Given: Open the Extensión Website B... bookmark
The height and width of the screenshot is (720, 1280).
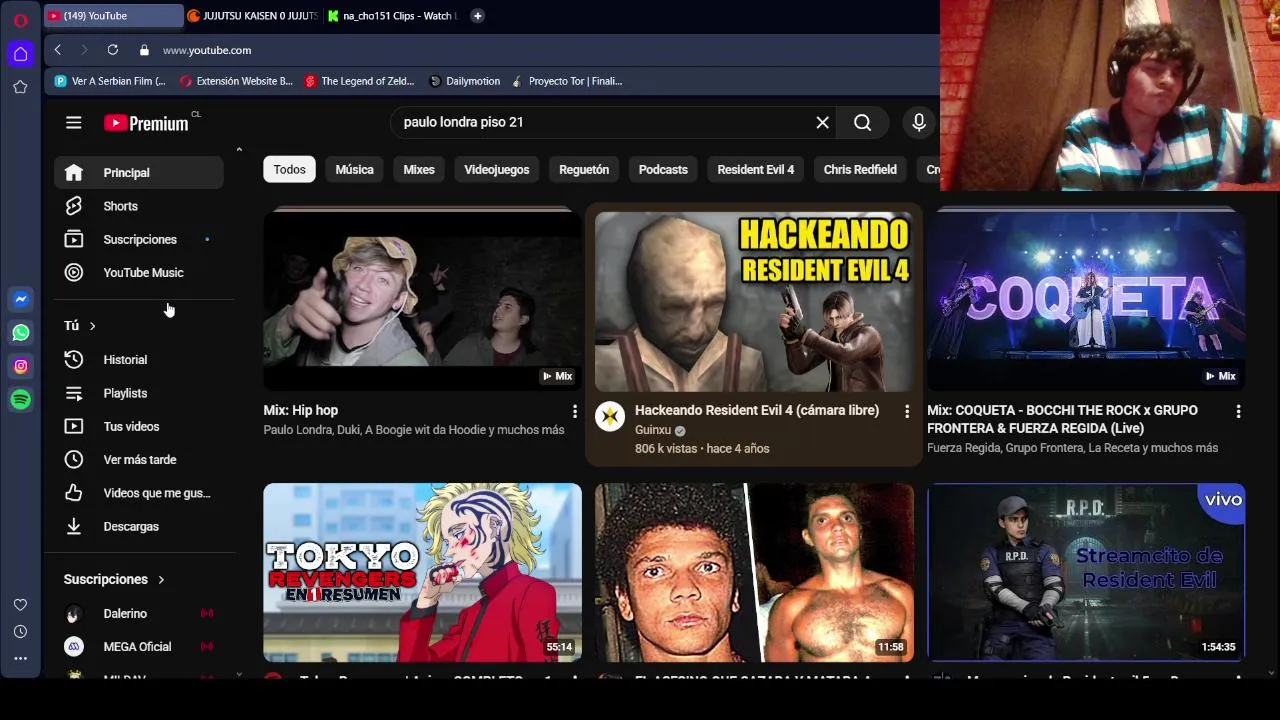Looking at the screenshot, I should pos(236,81).
